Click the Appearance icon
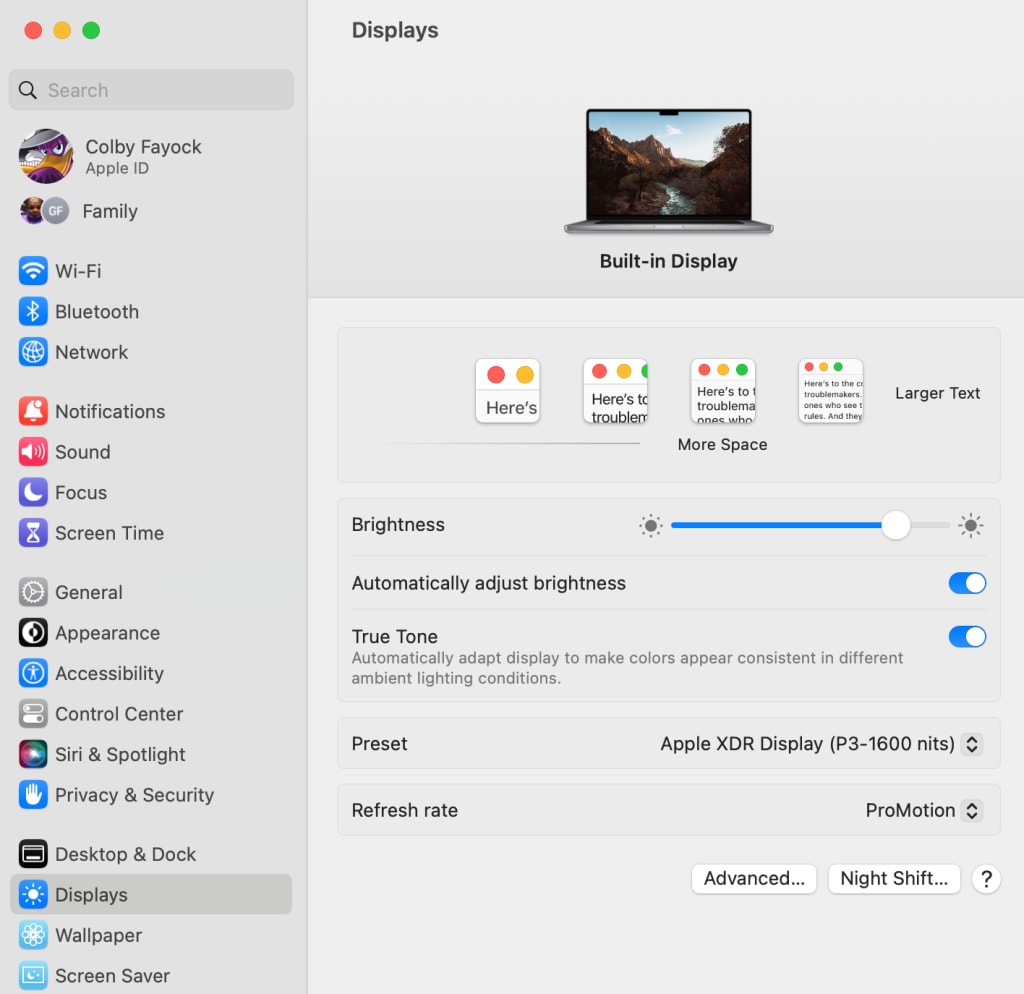Viewport: 1024px width, 994px height. (x=33, y=632)
